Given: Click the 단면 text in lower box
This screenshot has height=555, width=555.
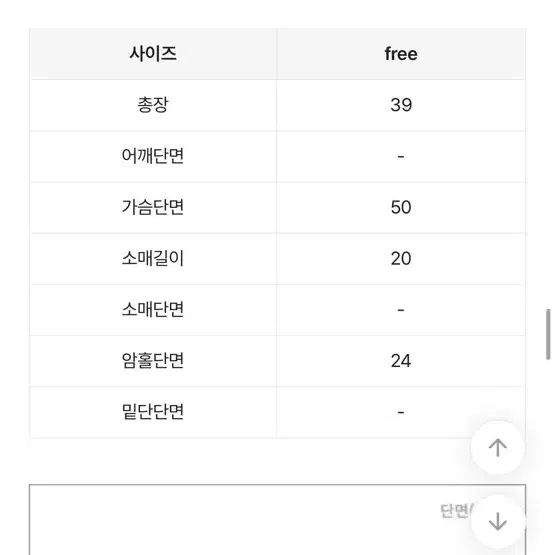Looking at the screenshot, I should (455, 511).
